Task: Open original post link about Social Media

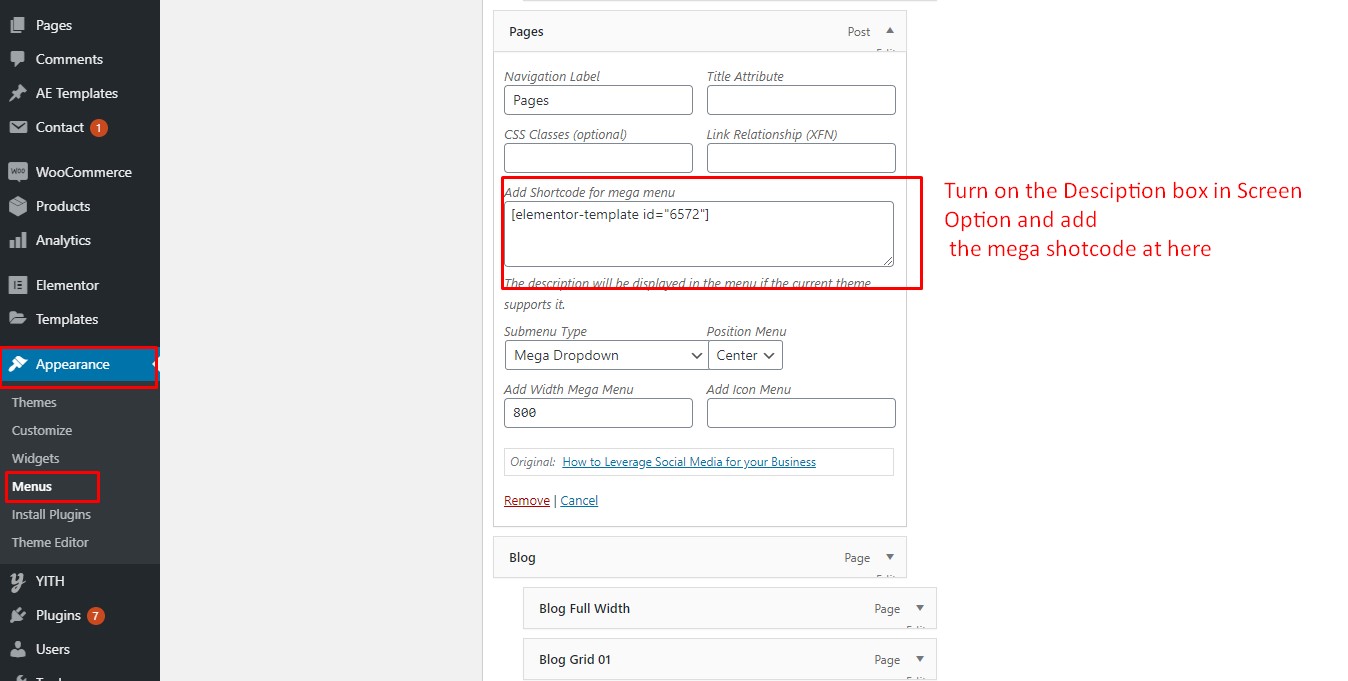Action: (x=689, y=462)
